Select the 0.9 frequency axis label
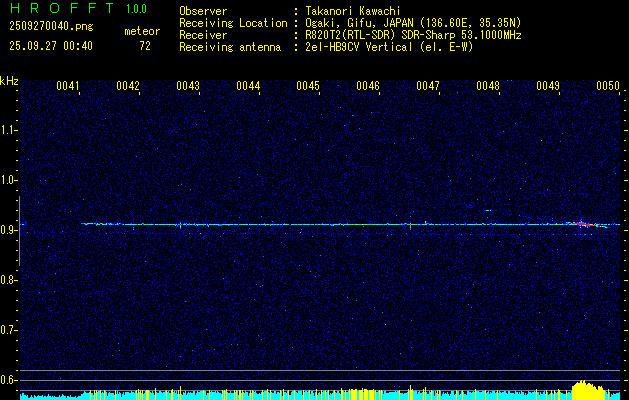This screenshot has width=629, height=400. click(9, 230)
